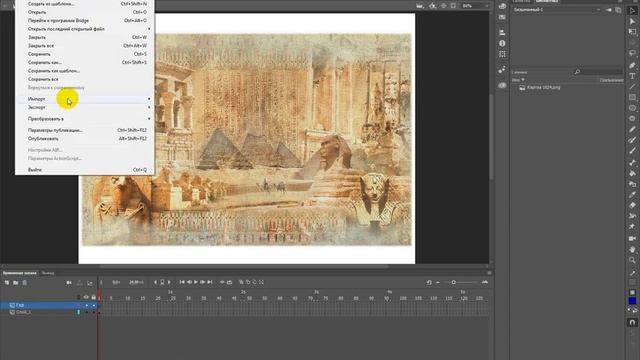The height and width of the screenshot is (360, 640).
Task: Toggle Snap to Objects magnet
Action: click(632, 322)
